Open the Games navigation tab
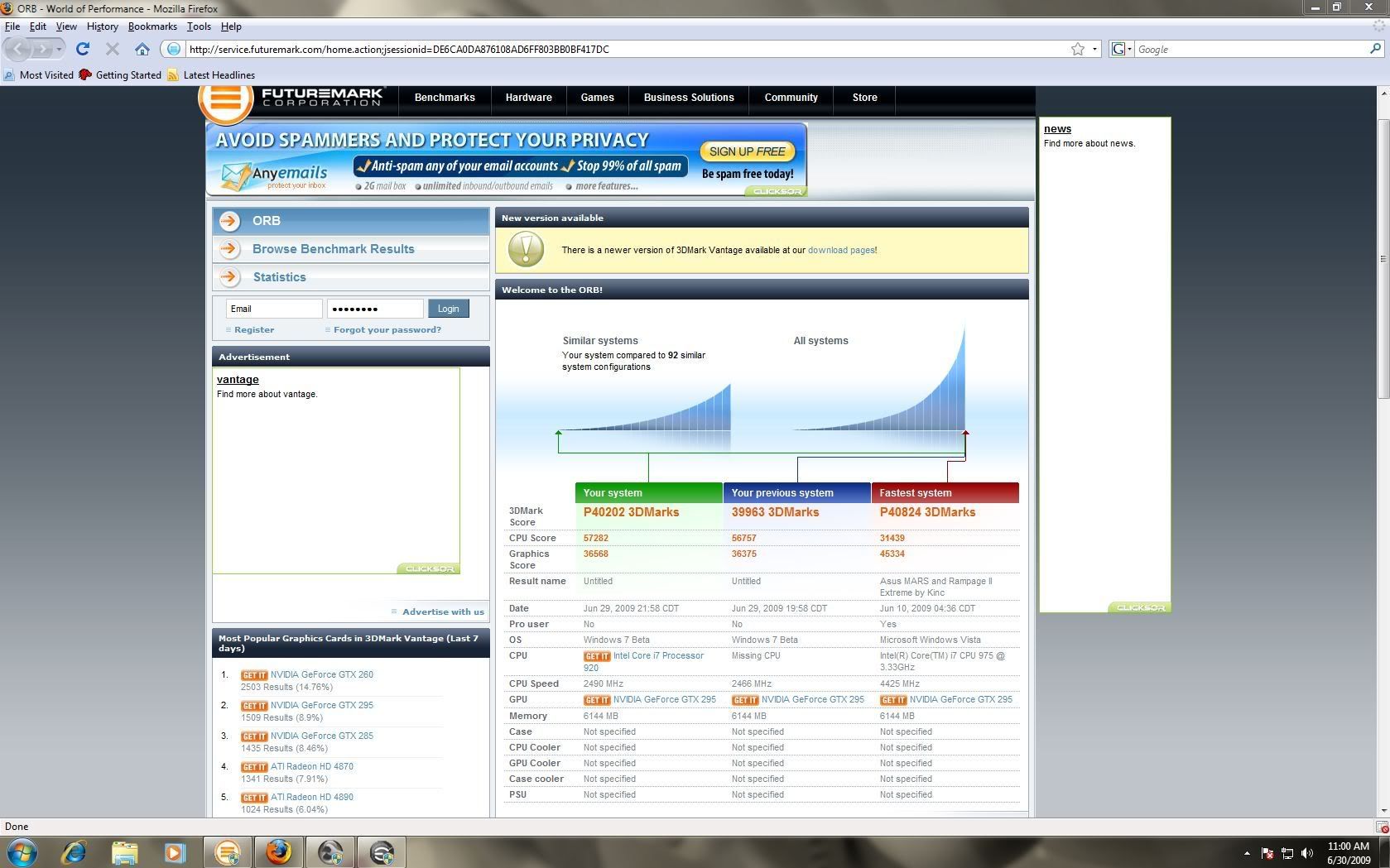1390x868 pixels. (x=597, y=98)
